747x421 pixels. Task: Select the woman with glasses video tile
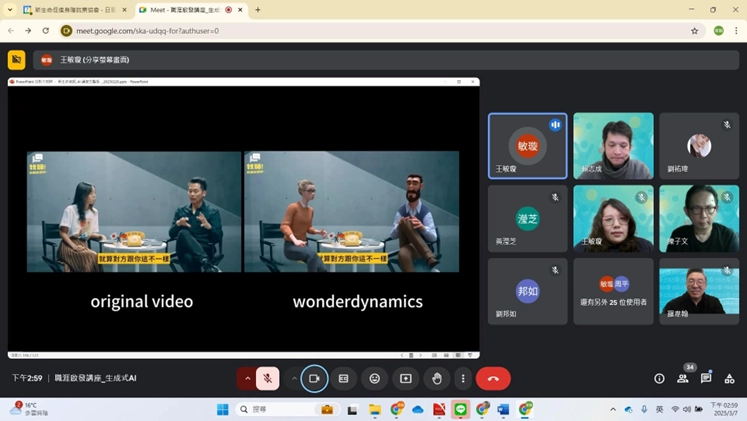(x=613, y=219)
